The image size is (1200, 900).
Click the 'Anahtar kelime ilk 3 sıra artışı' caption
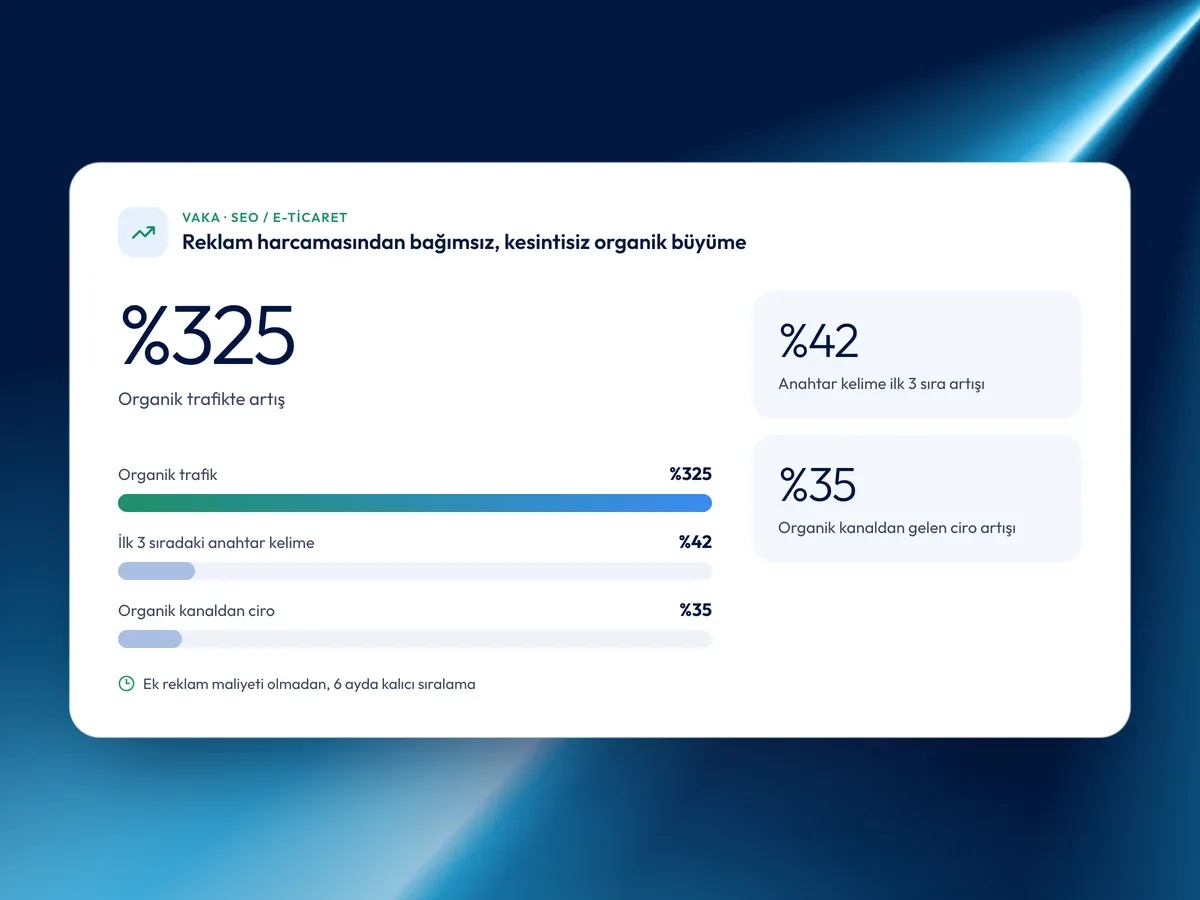pyautogui.click(x=881, y=384)
